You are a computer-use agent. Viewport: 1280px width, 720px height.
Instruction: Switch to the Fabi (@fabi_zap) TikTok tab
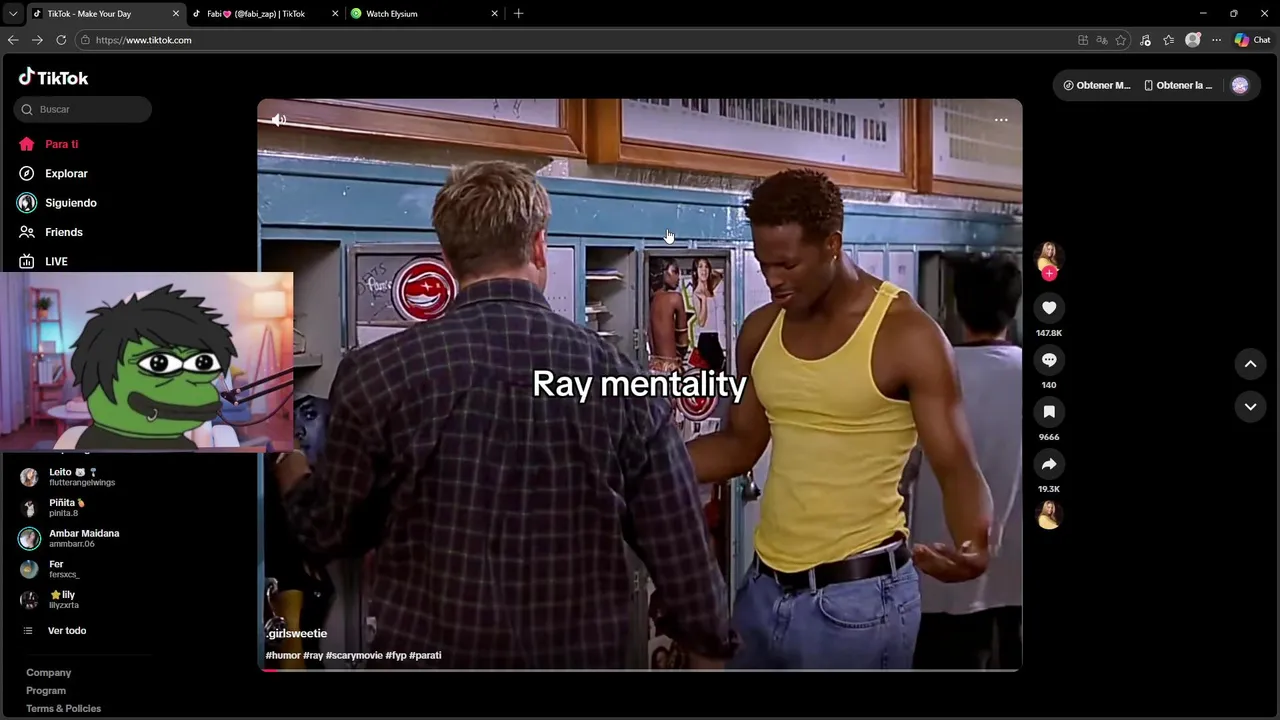[265, 14]
